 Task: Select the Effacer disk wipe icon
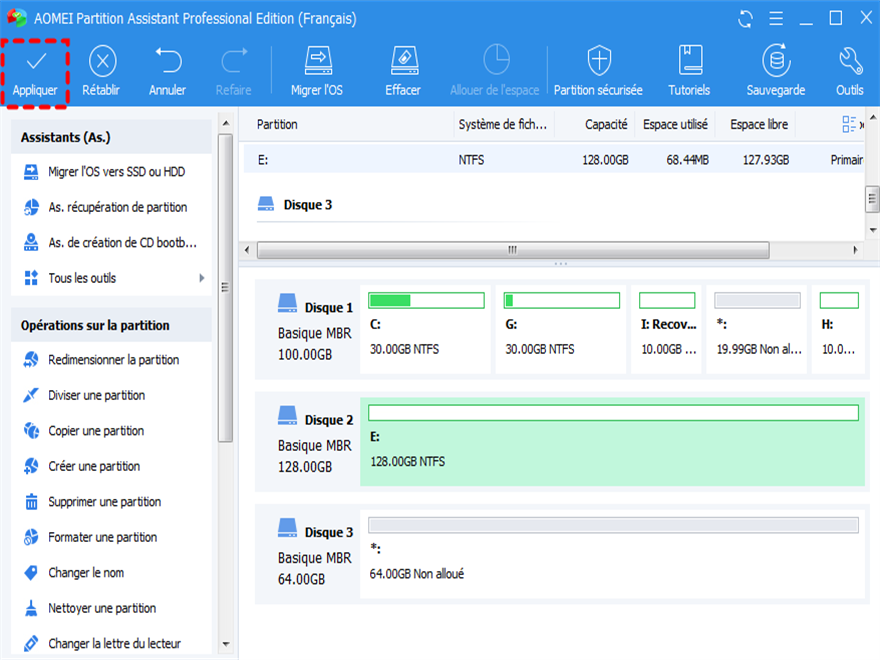(x=403, y=63)
